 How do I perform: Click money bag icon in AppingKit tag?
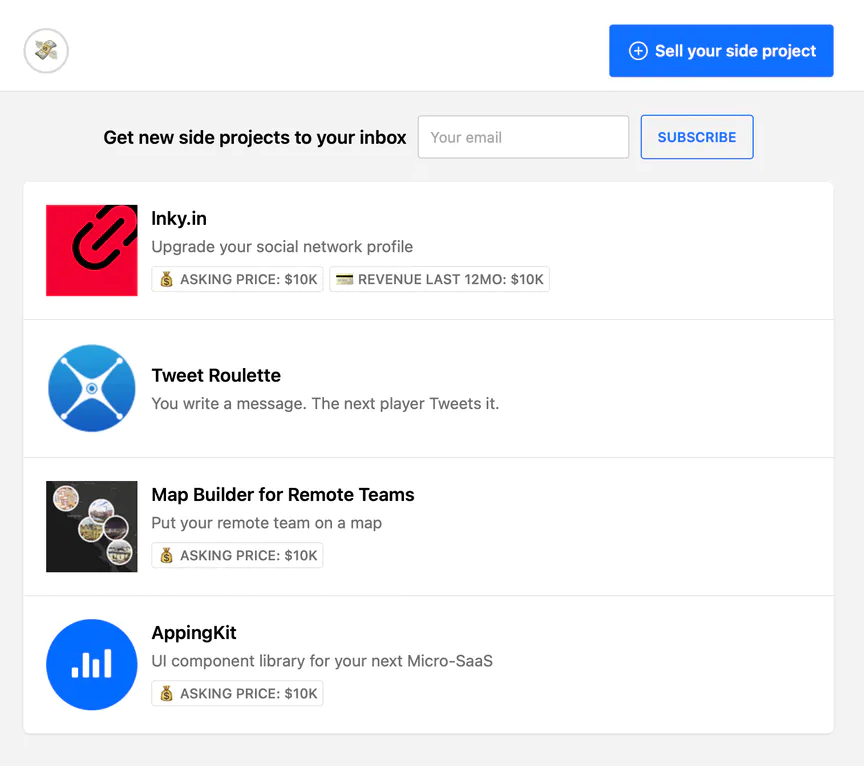[x=166, y=693]
